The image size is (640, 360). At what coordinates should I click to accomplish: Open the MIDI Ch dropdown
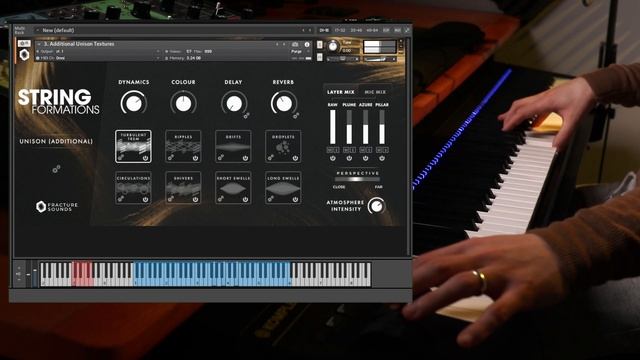[x=158, y=58]
